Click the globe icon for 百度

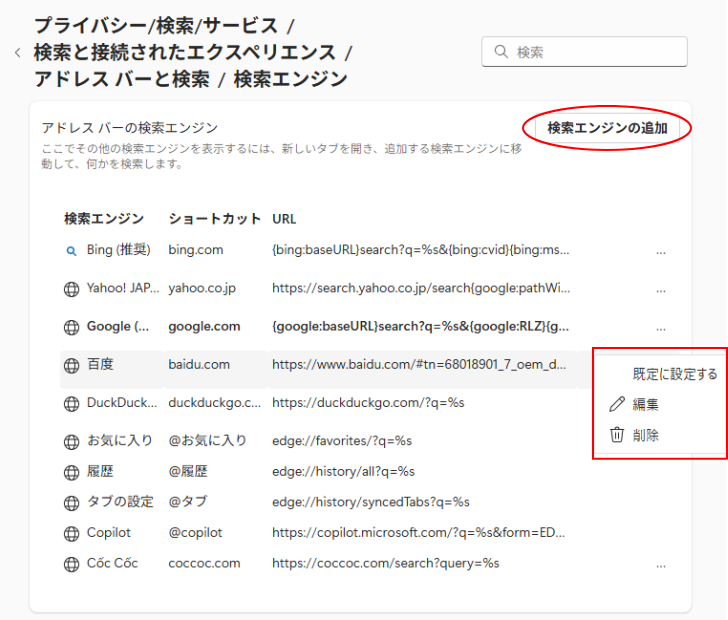[x=71, y=365]
